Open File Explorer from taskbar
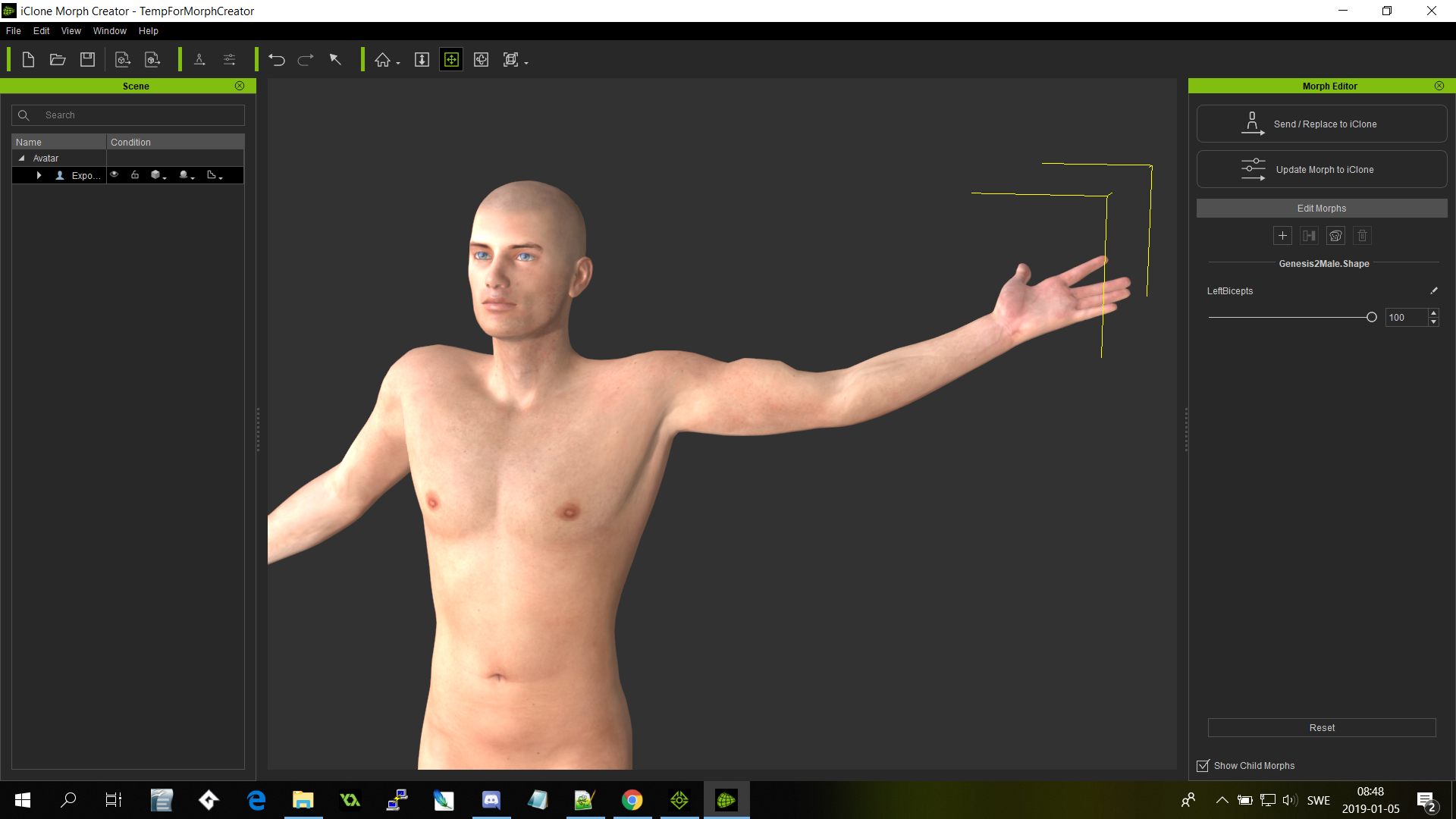The width and height of the screenshot is (1456, 819). (303, 800)
